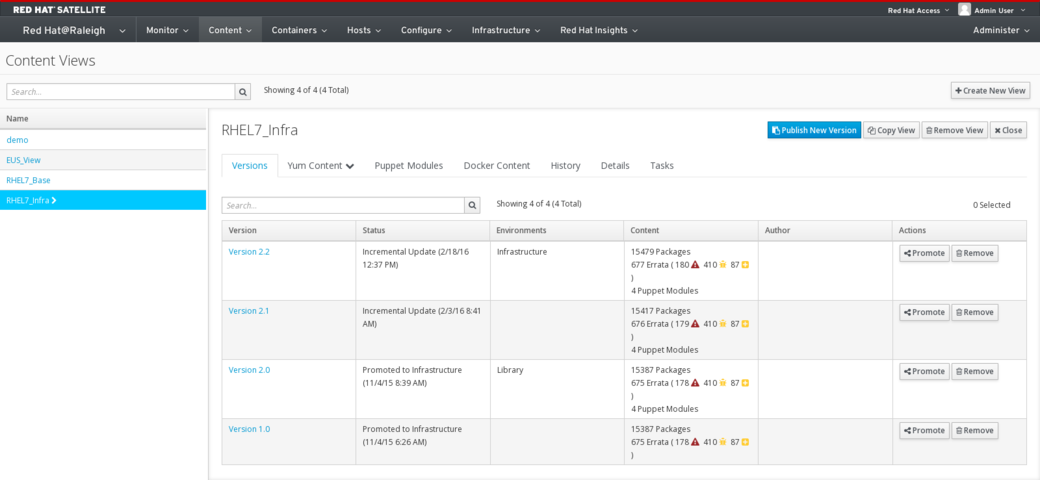Click the Status column header
1040x480 pixels.
[422, 230]
